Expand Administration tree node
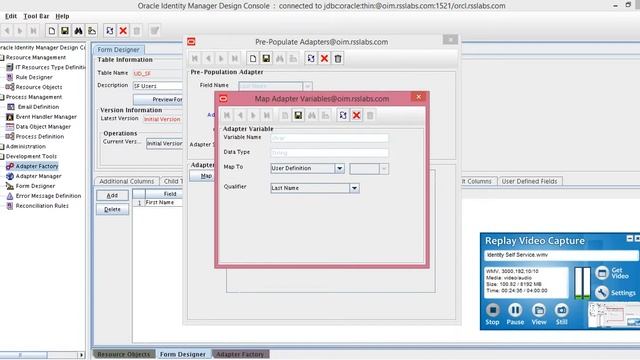The height and width of the screenshot is (360, 640). pyautogui.click(x=2, y=147)
